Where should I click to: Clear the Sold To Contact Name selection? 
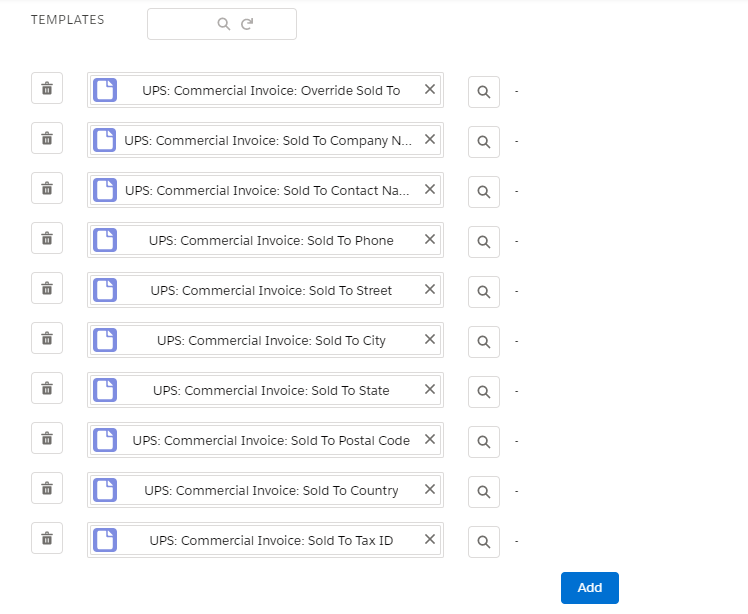click(x=430, y=189)
